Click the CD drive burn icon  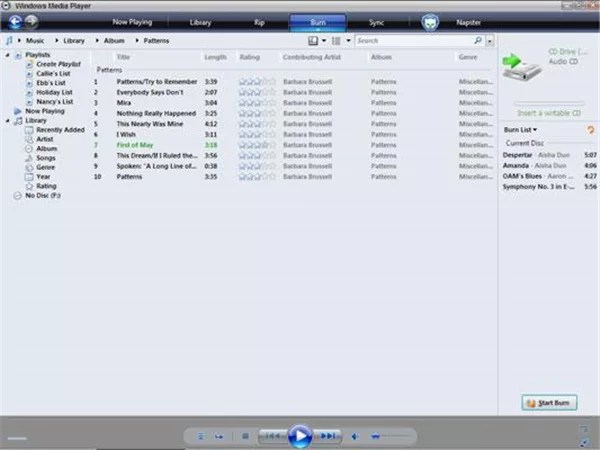point(522,67)
